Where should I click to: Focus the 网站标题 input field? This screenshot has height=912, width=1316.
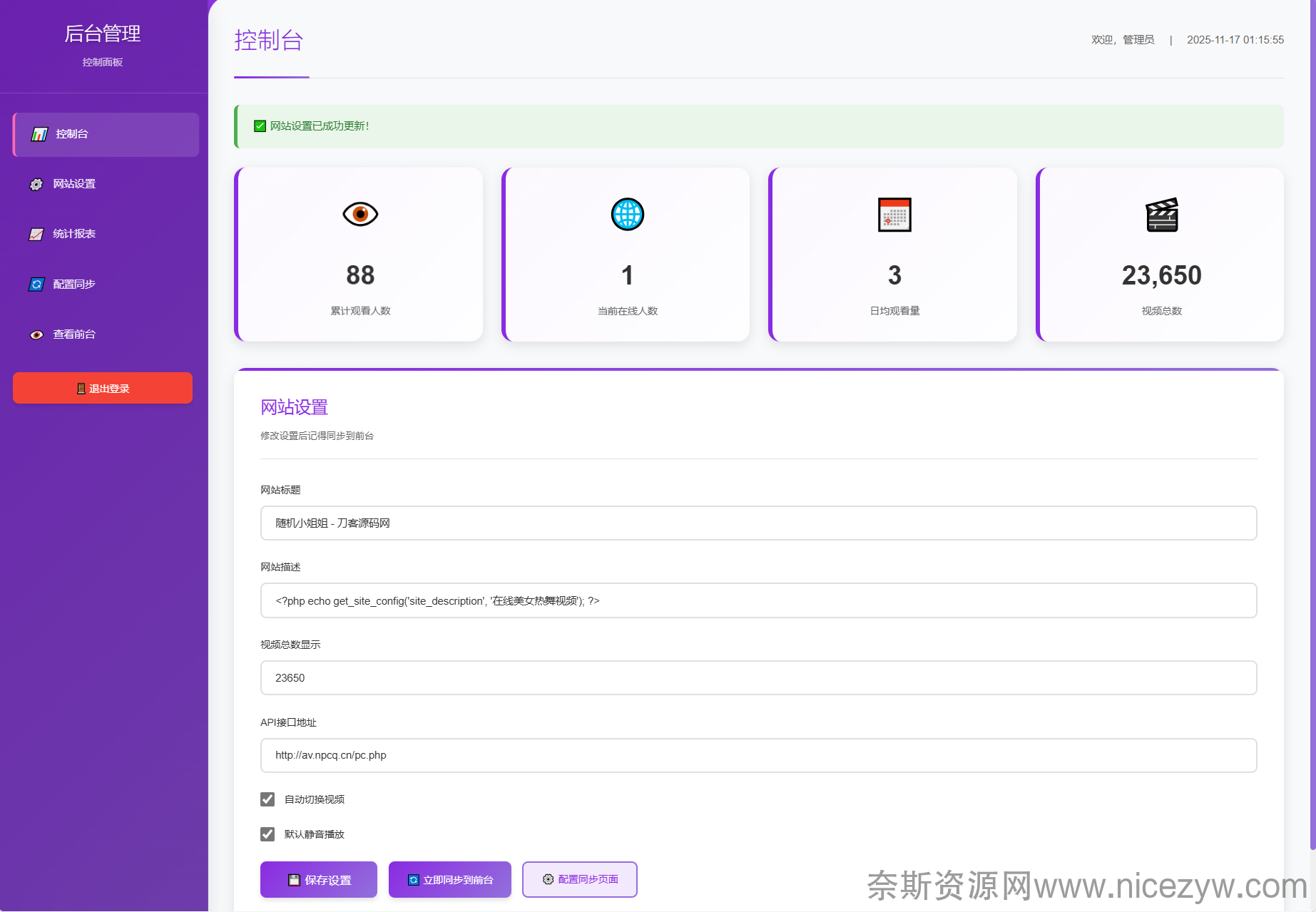click(758, 523)
